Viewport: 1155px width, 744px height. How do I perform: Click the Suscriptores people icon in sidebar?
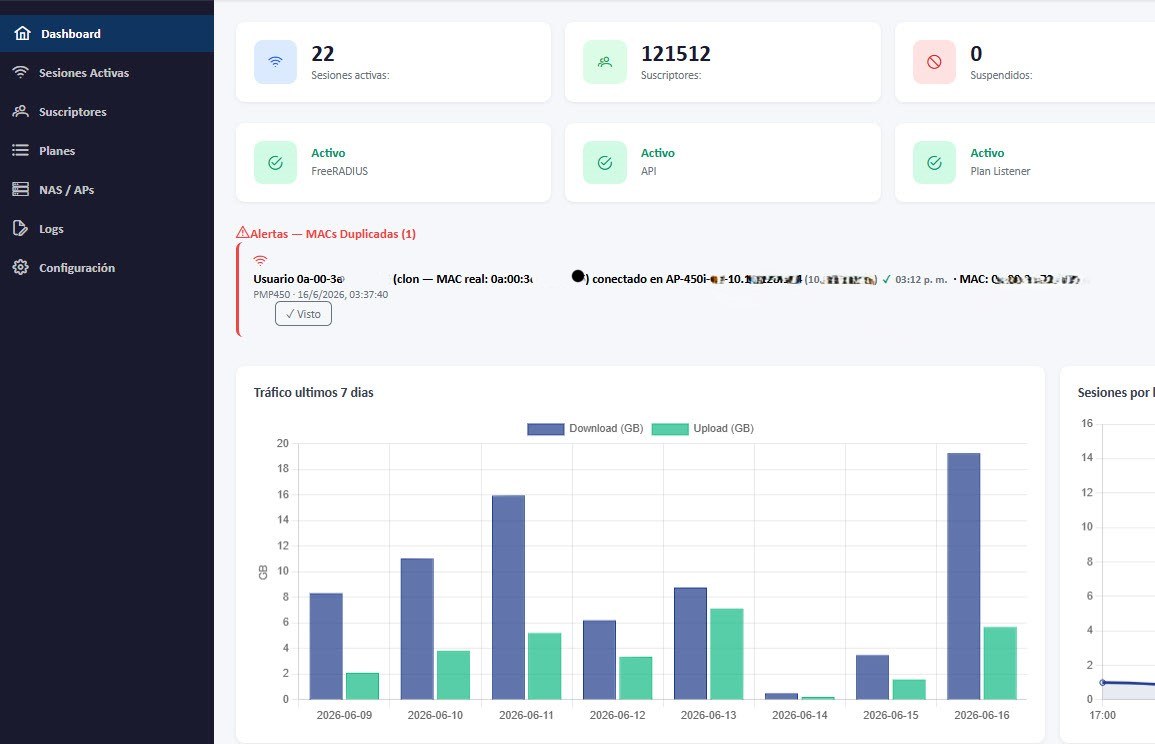pos(21,111)
